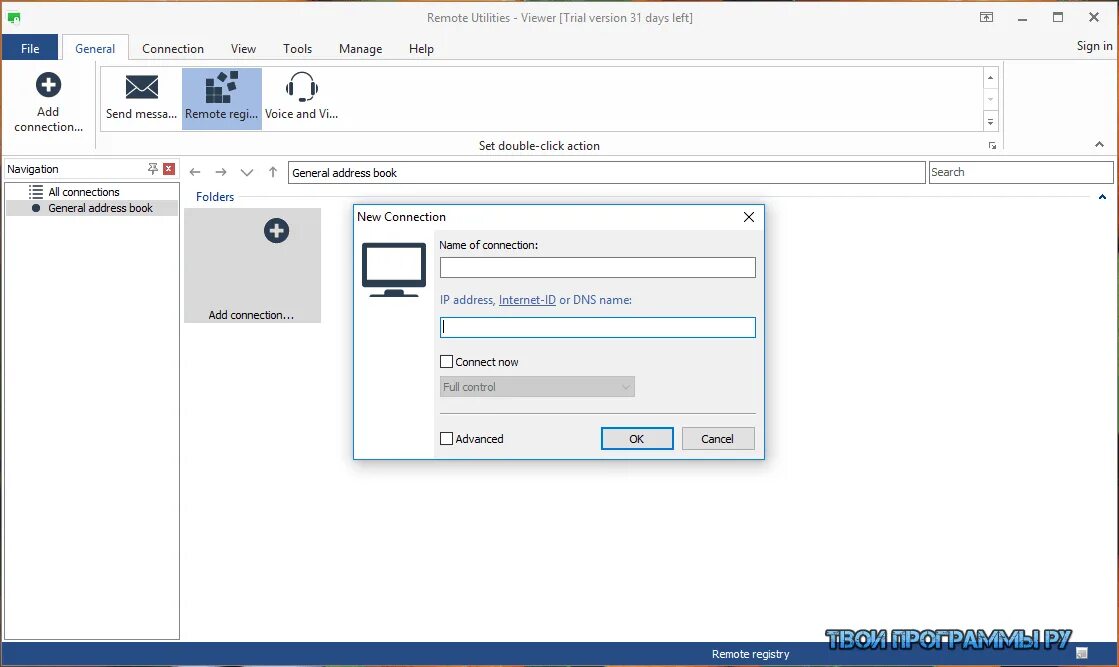Expand the ribbon gallery more options
The width and height of the screenshot is (1119, 667).
(x=991, y=122)
